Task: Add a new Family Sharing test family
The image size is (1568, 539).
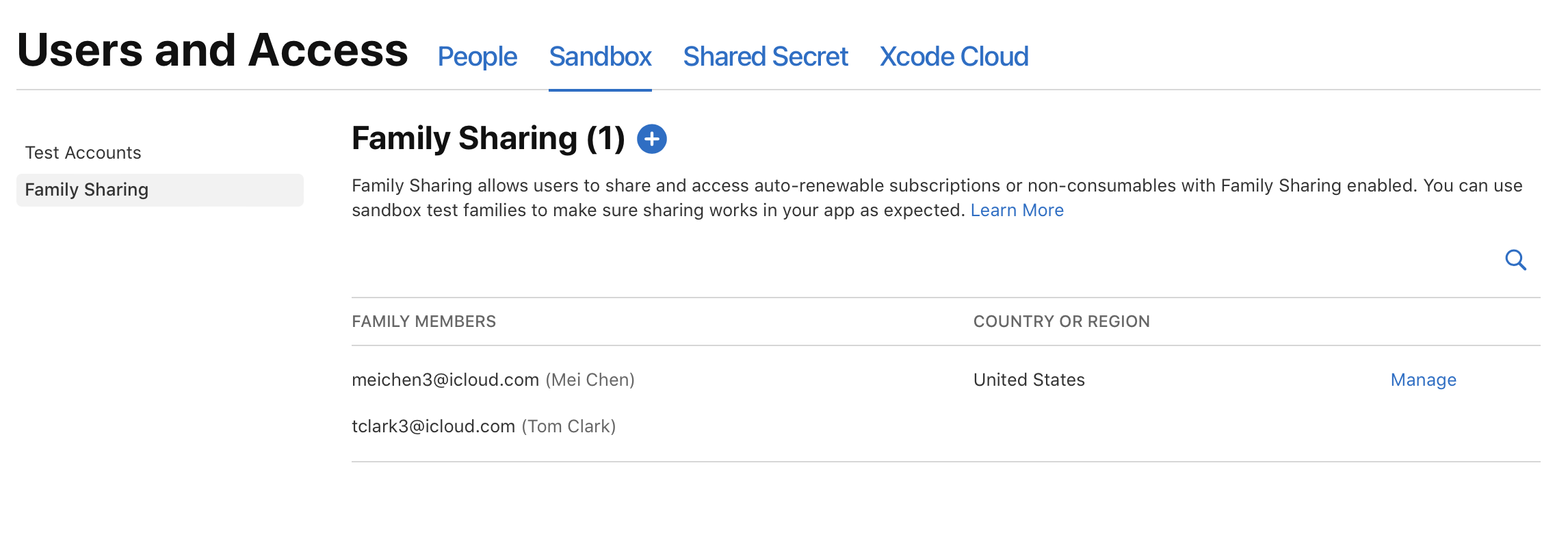Action: [x=651, y=139]
